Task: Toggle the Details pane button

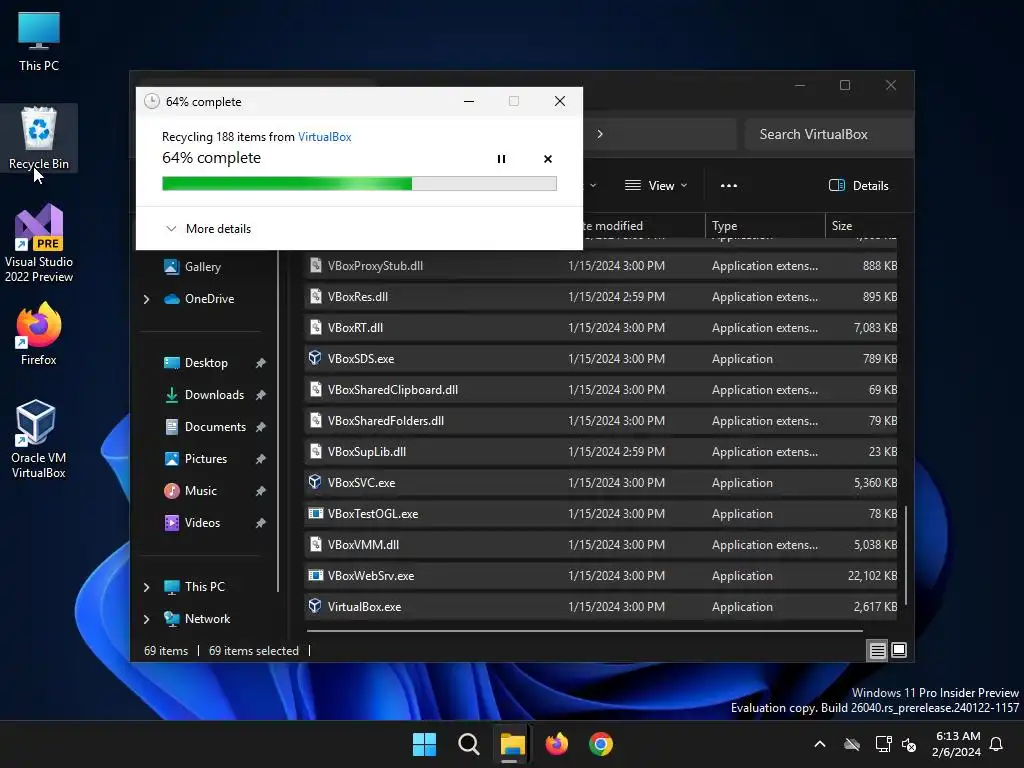Action: (858, 185)
